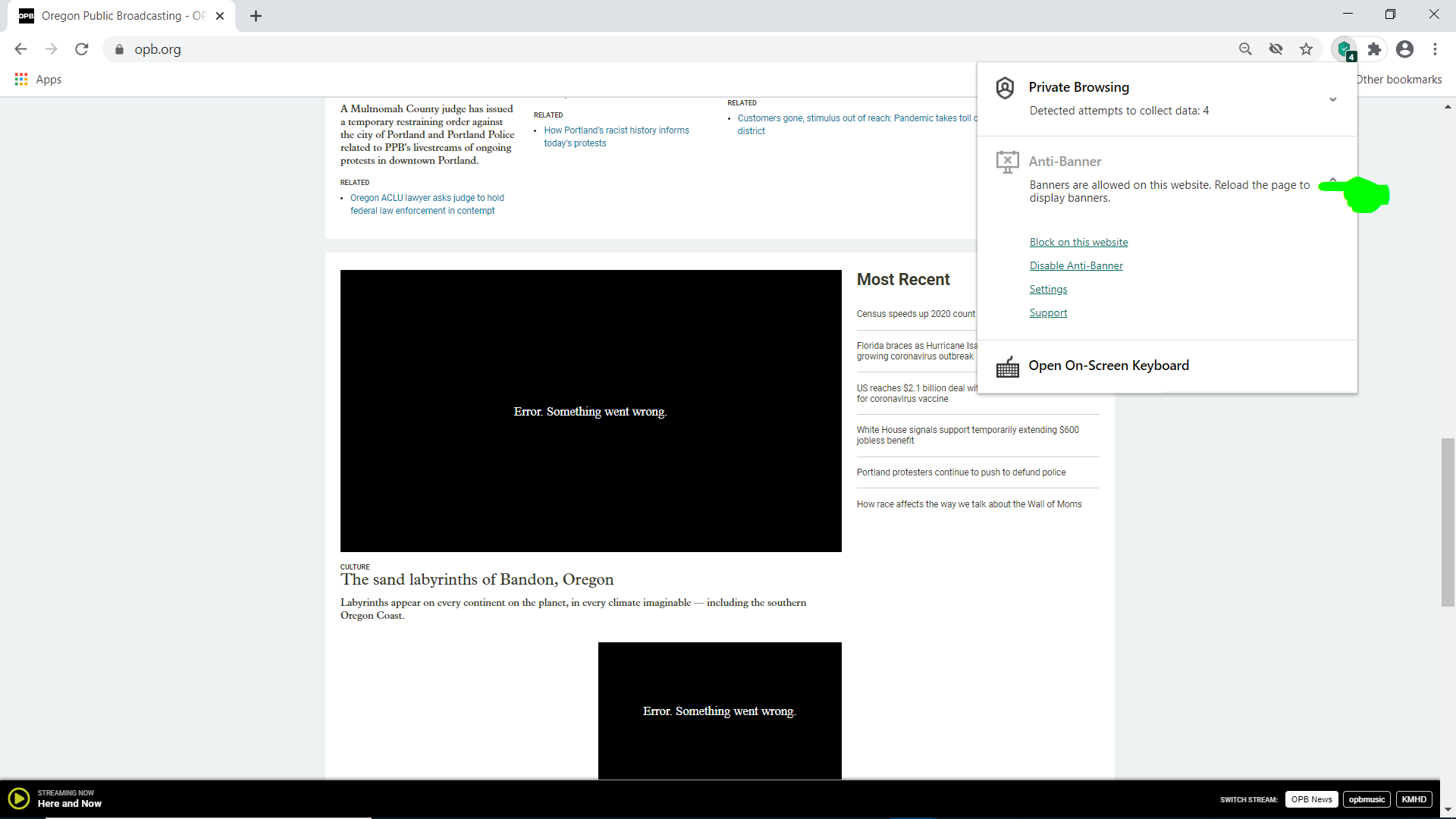Screen dimensions: 1456x819
Task: Expand the Private Browsing section chevron
Action: (x=1332, y=99)
